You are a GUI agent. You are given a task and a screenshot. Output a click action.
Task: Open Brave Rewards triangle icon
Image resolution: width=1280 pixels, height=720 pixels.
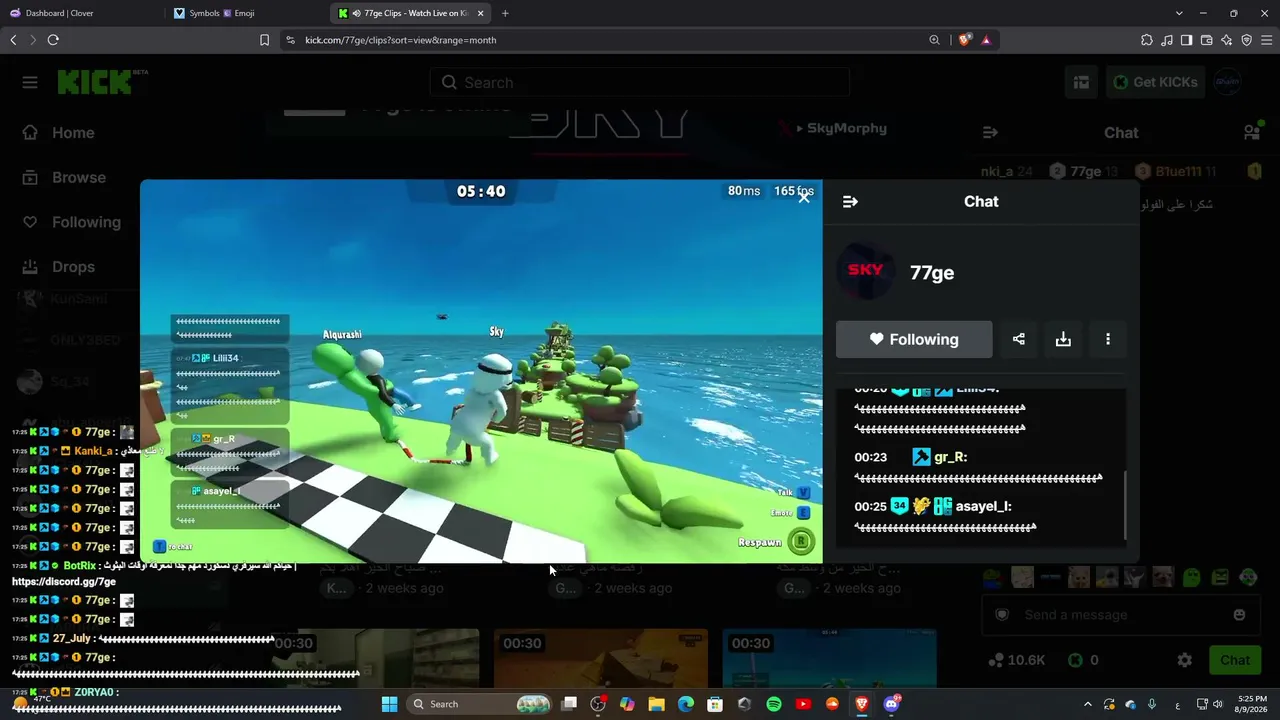986,40
